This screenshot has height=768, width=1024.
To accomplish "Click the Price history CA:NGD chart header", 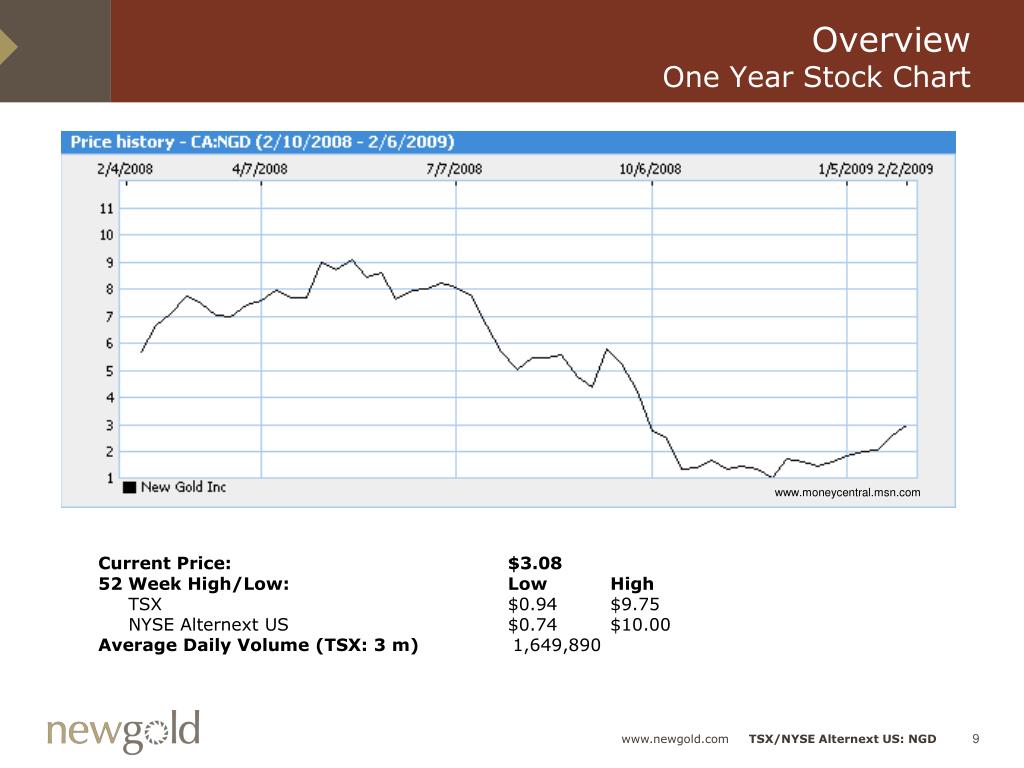I will click(x=262, y=142).
